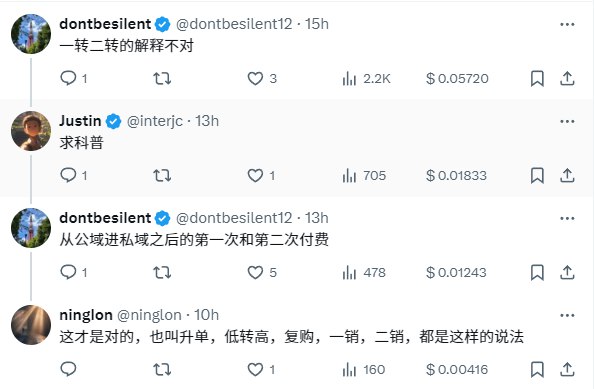The image size is (594, 389).
Task: Share ninglon's tweet via upload icon
Action: tap(567, 369)
